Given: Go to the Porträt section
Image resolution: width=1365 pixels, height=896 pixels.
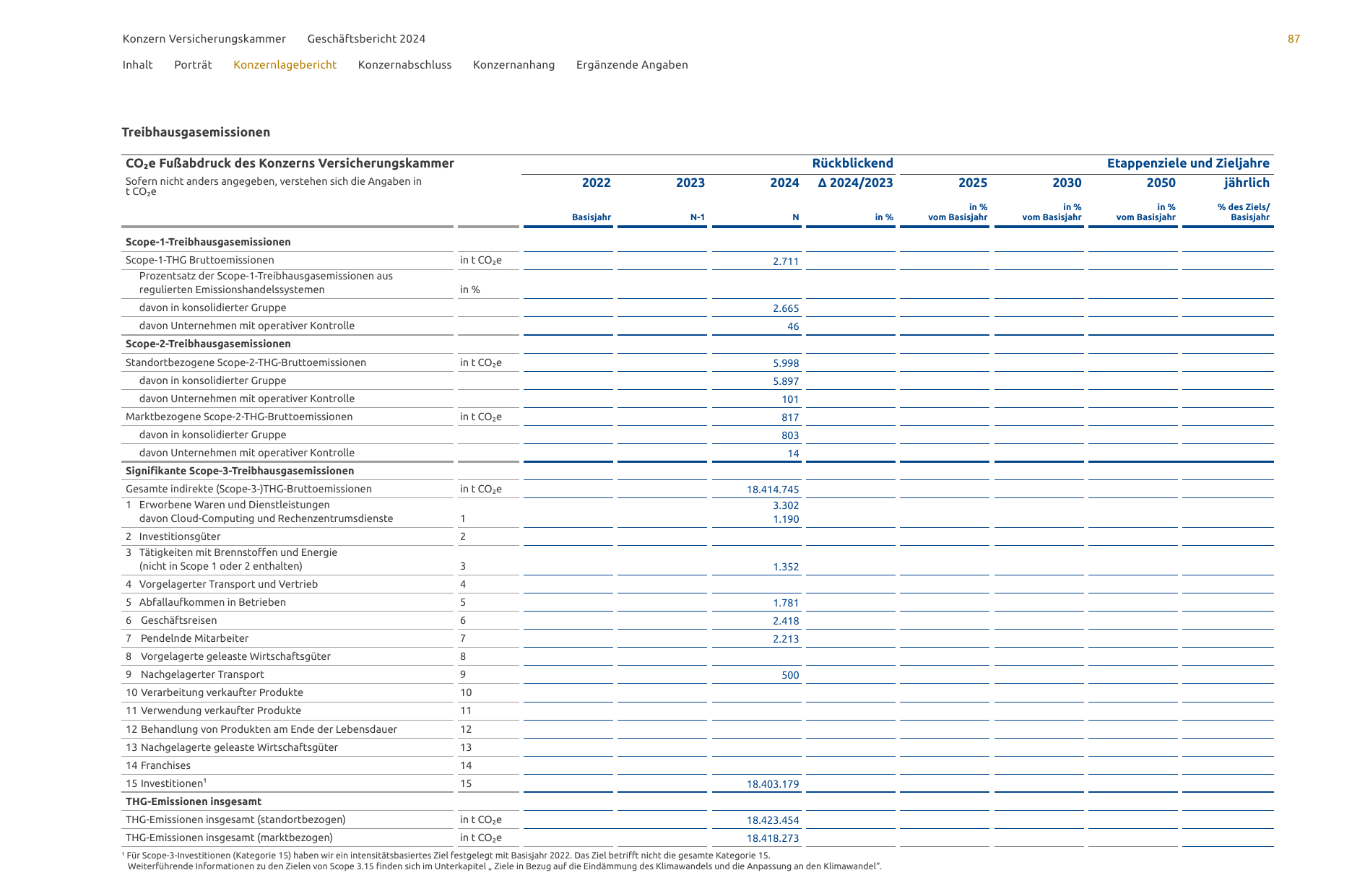Looking at the screenshot, I should point(193,65).
